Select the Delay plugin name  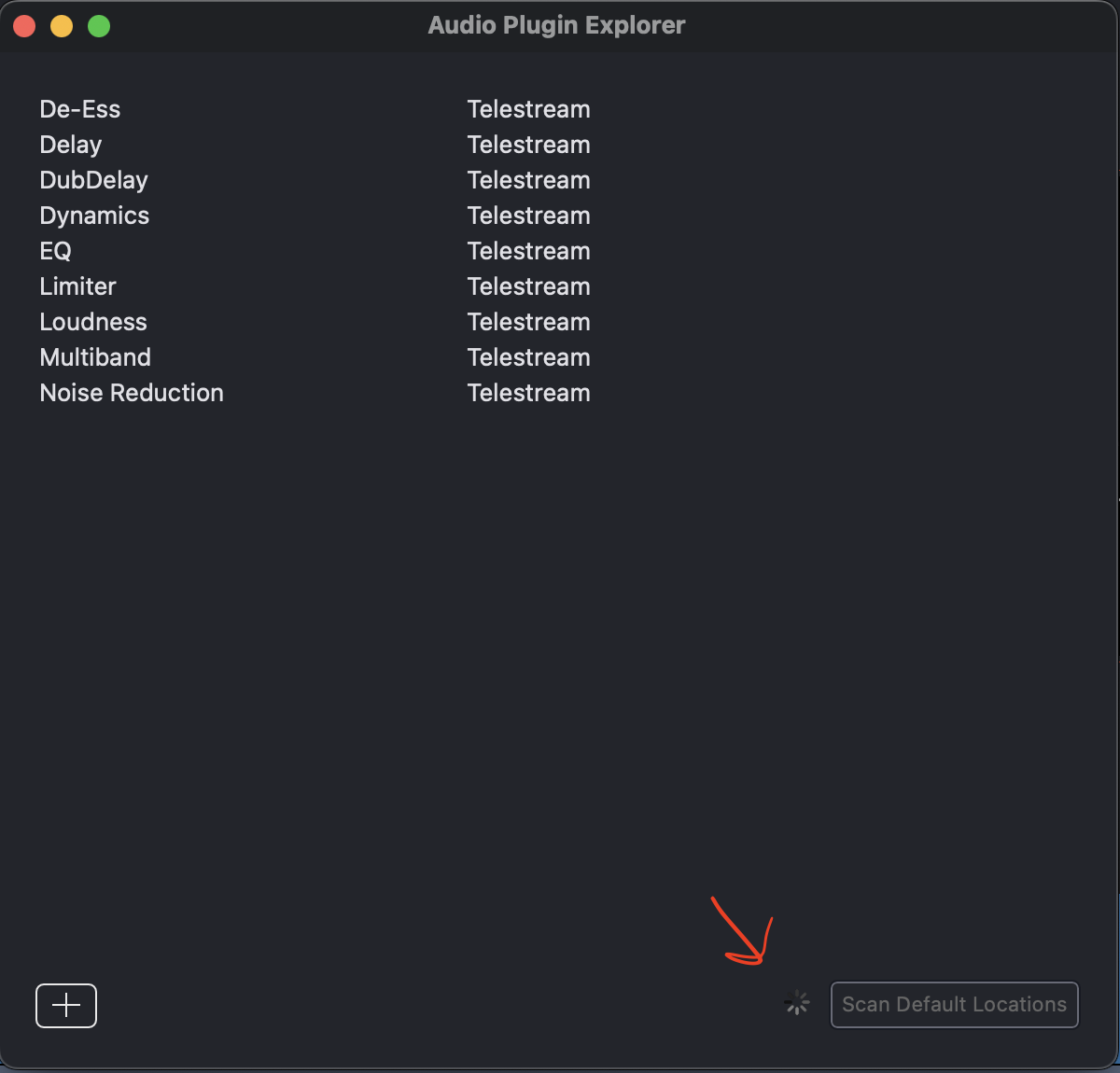coord(71,145)
